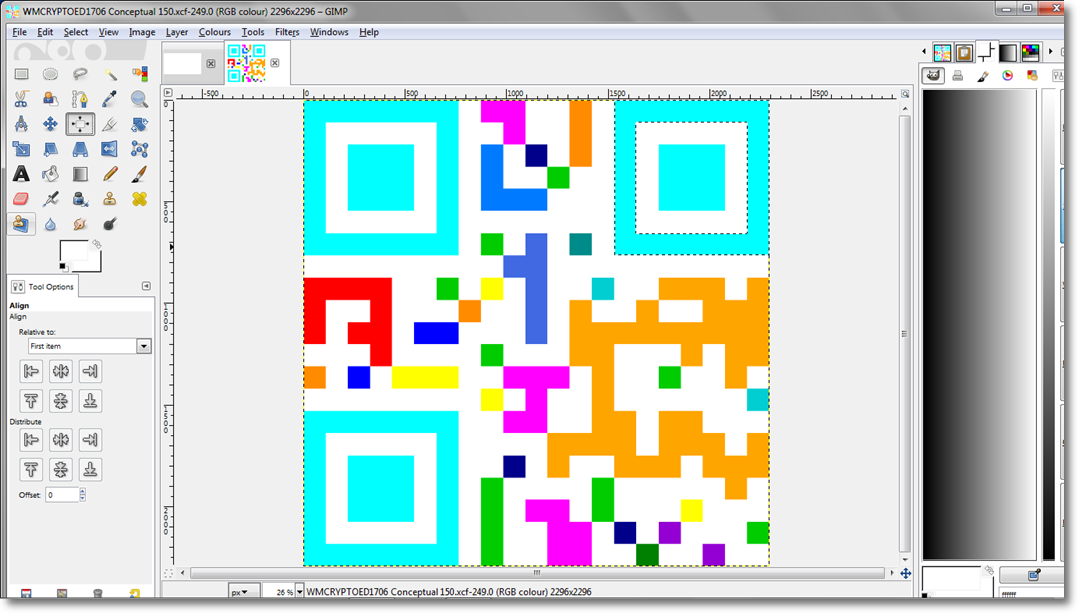Align left edge of target
Viewport: 1080px width, 615px height.
31,371
